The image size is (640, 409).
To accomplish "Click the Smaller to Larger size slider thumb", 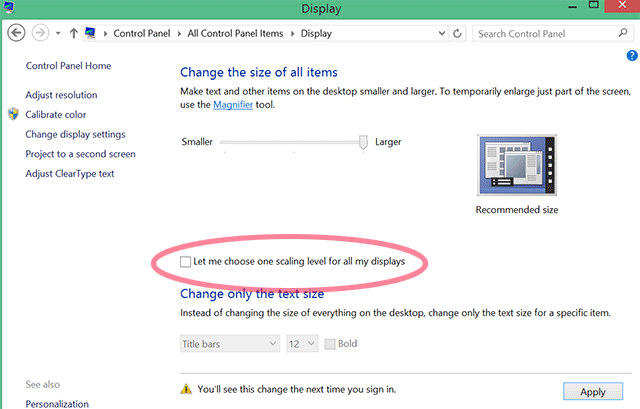I will point(363,142).
